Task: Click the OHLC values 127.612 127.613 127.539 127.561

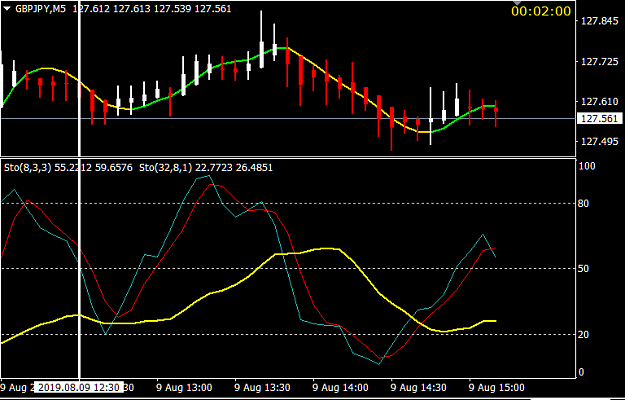Action: coord(152,9)
